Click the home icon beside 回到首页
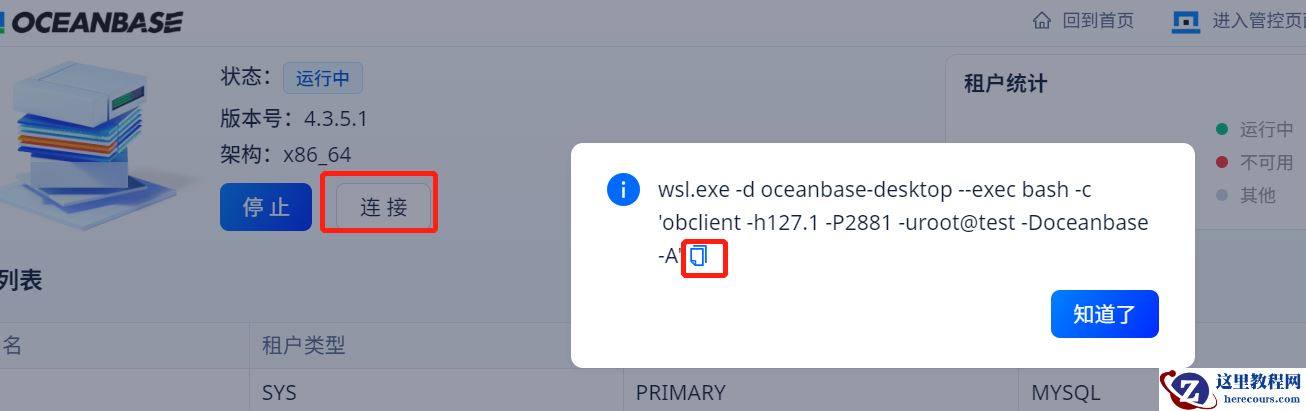 click(x=1042, y=21)
